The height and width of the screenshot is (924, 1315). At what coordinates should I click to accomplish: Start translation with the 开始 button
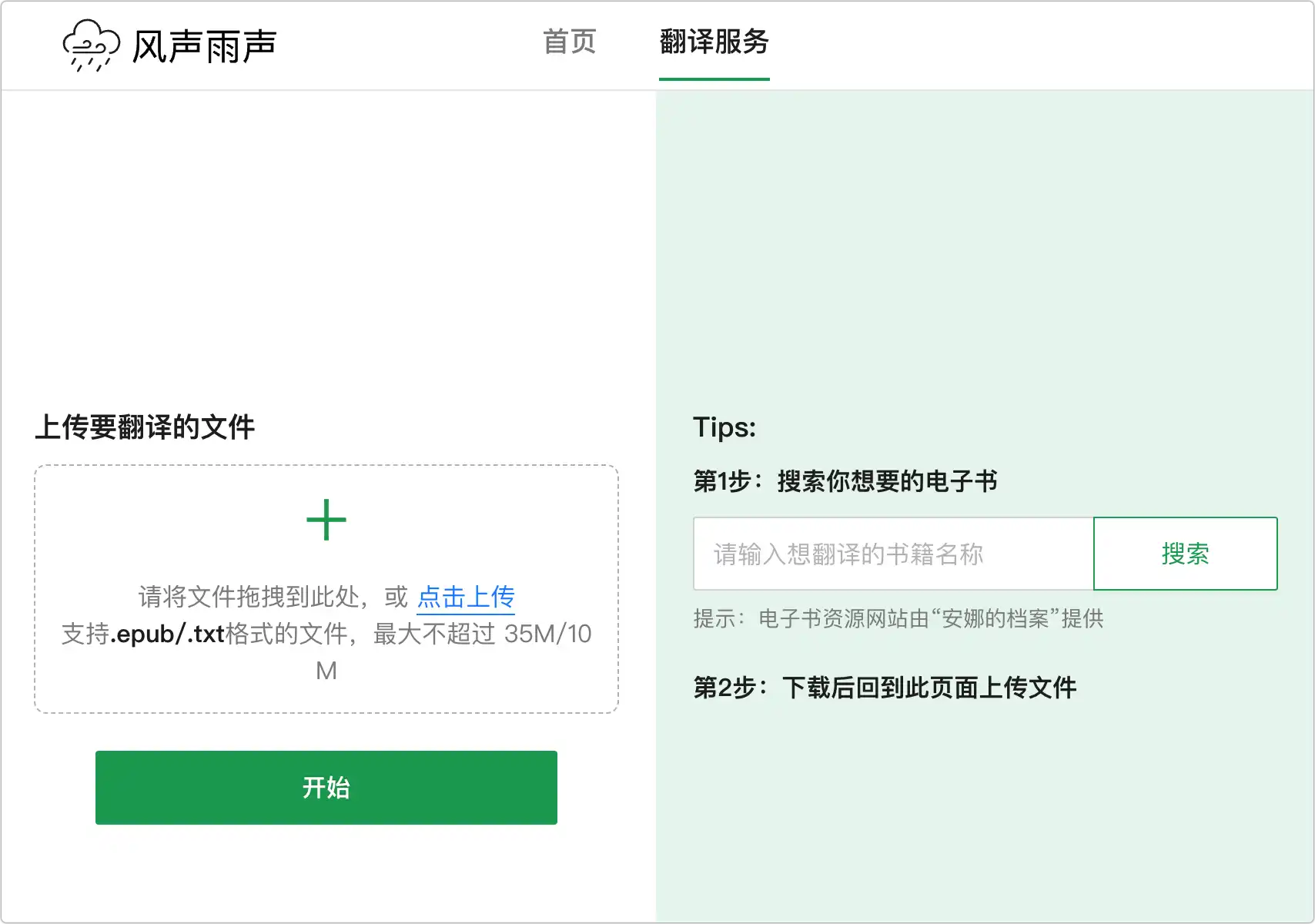point(326,788)
